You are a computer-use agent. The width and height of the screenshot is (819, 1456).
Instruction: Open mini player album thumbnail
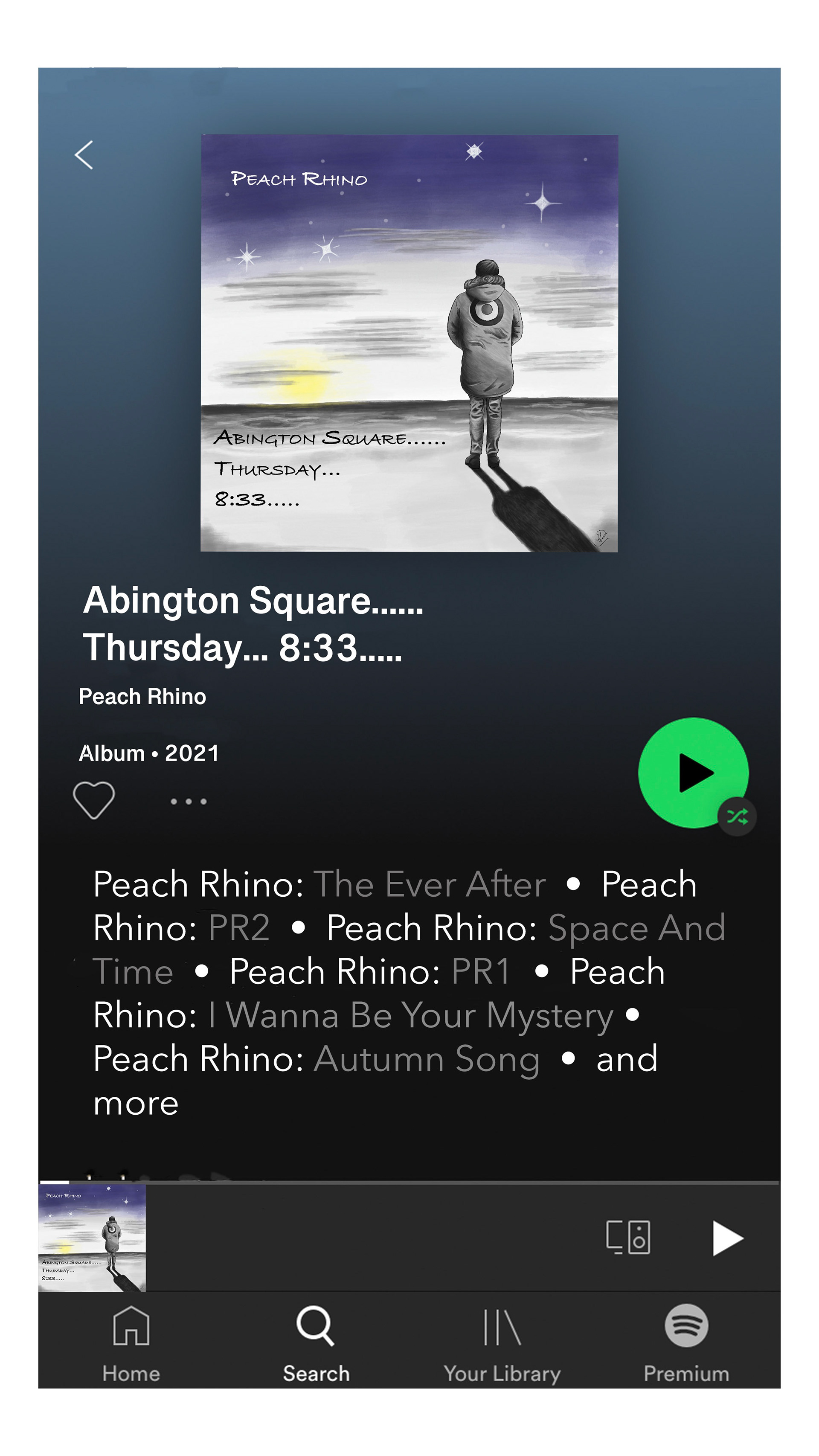92,1238
